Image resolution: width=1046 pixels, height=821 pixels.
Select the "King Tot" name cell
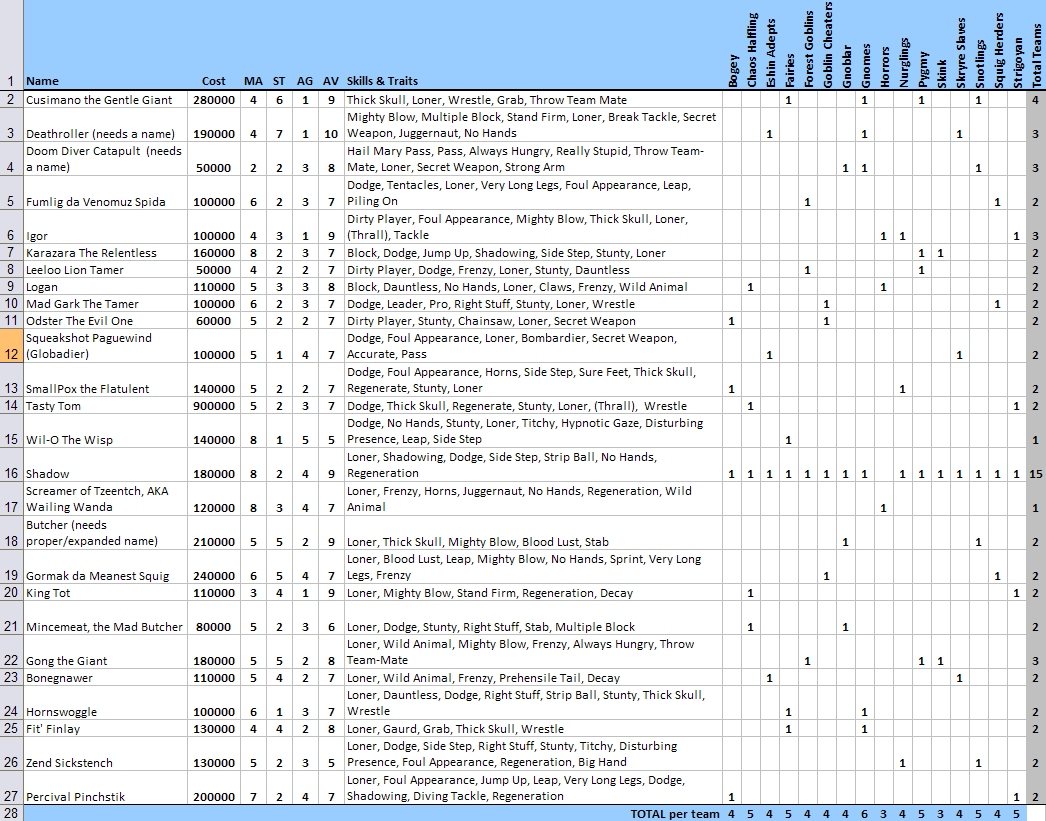coord(105,592)
